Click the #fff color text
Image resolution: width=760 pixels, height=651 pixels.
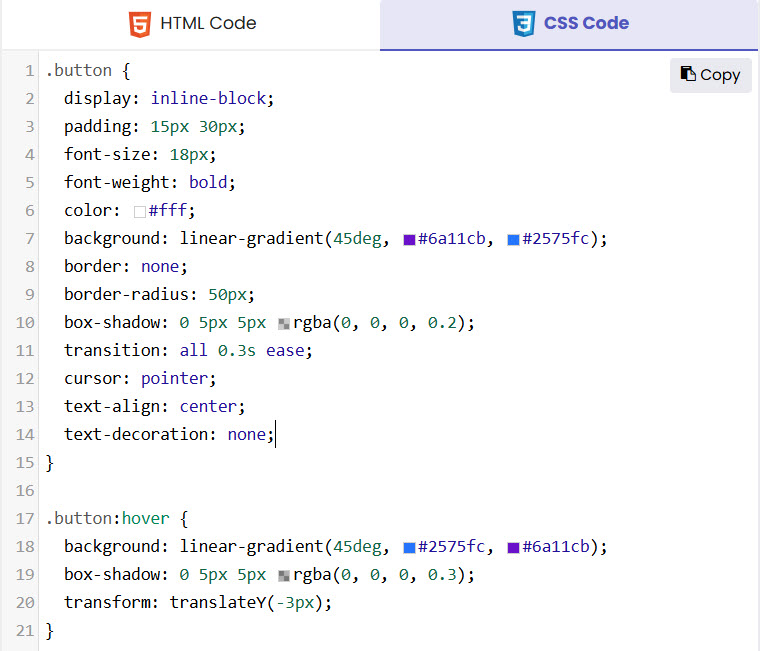[168, 210]
